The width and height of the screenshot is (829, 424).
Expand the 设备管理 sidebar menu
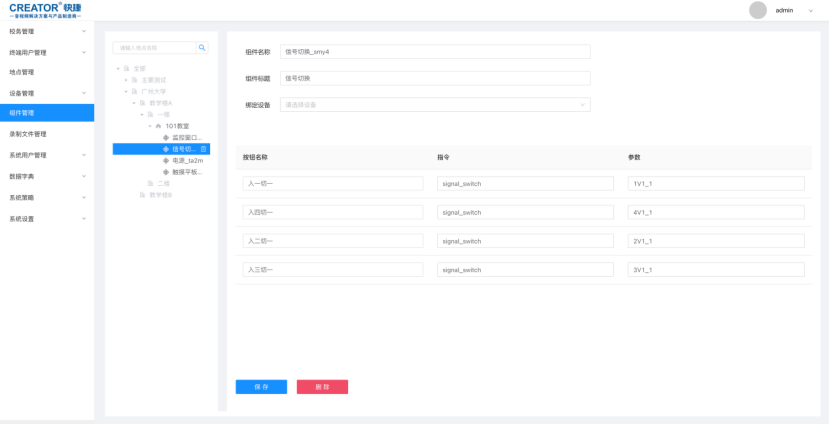pos(46,93)
